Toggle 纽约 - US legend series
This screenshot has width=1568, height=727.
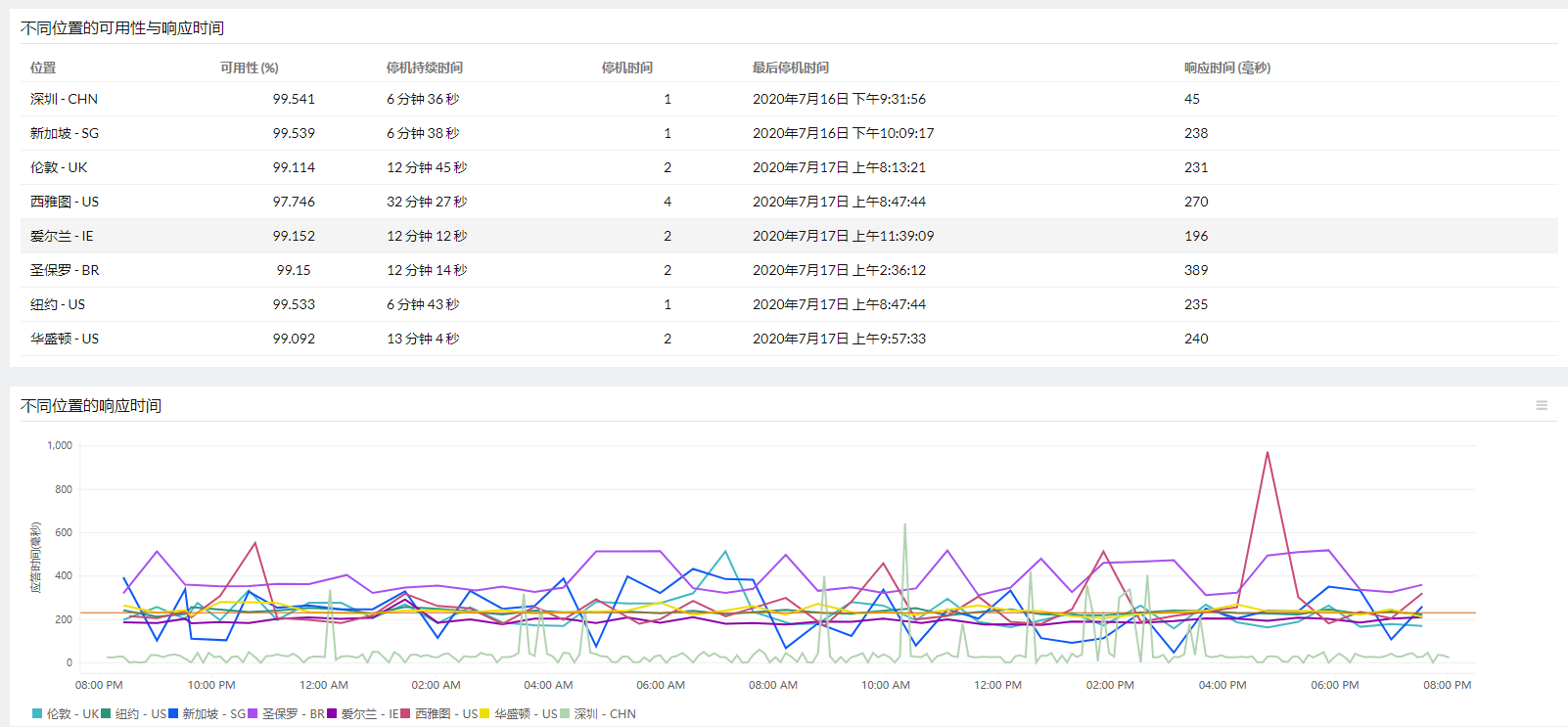click(134, 714)
